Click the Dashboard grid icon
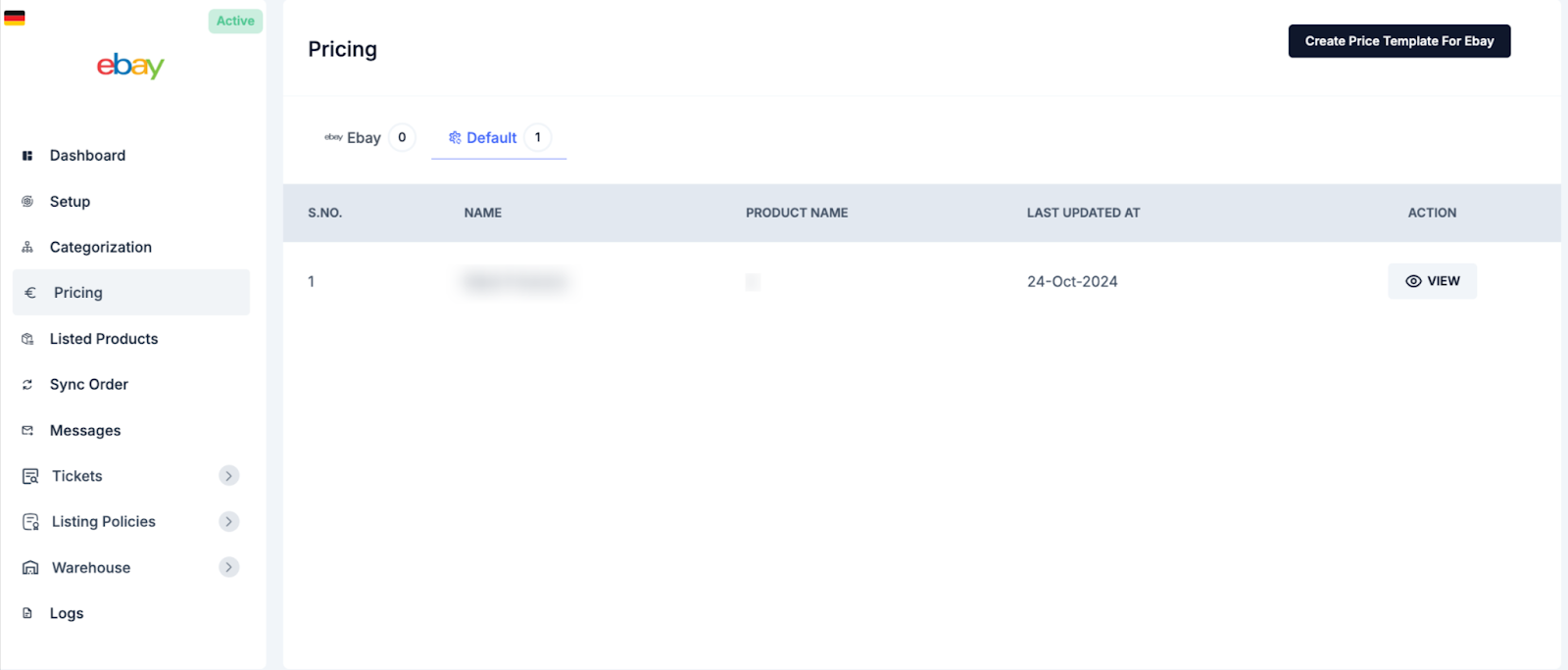 point(27,156)
